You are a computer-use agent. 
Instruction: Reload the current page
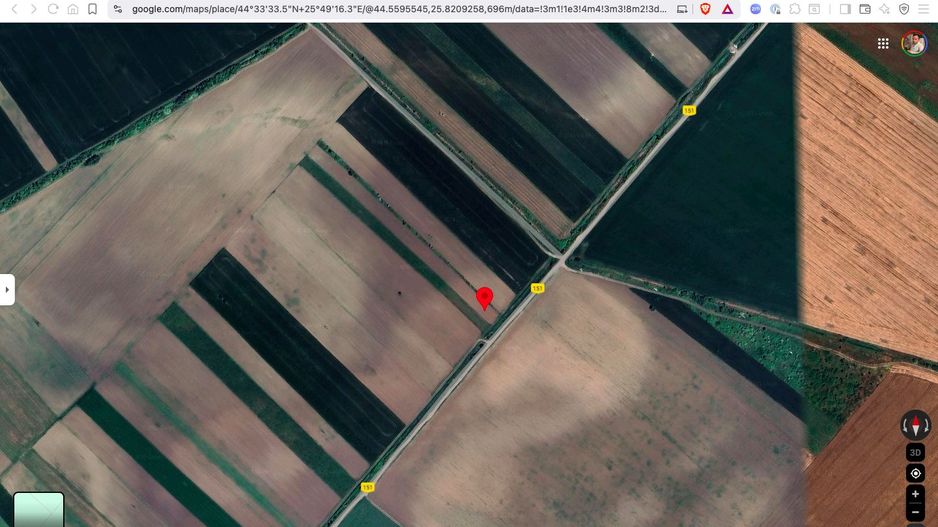(x=53, y=9)
